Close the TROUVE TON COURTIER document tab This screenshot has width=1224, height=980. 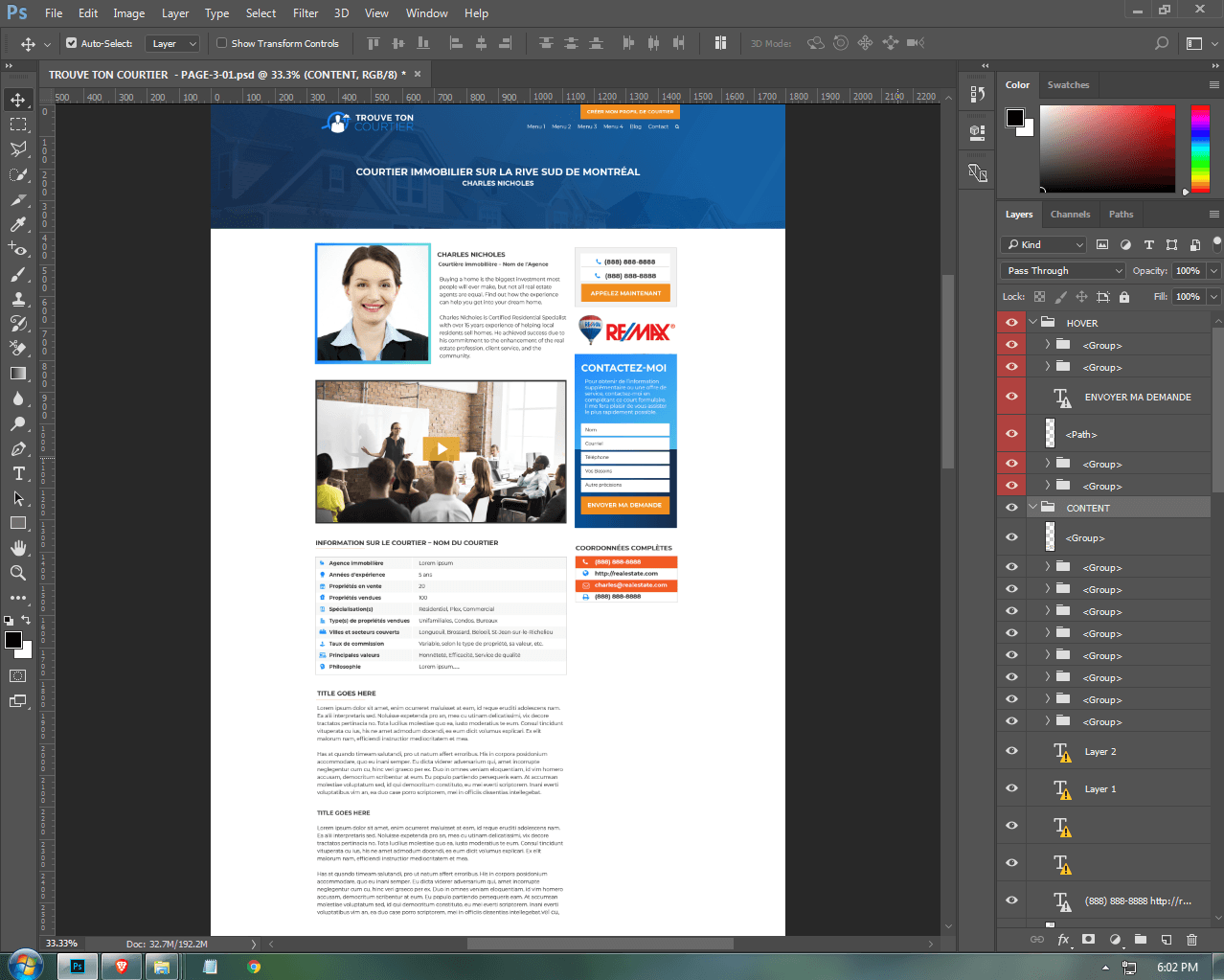pyautogui.click(x=418, y=74)
